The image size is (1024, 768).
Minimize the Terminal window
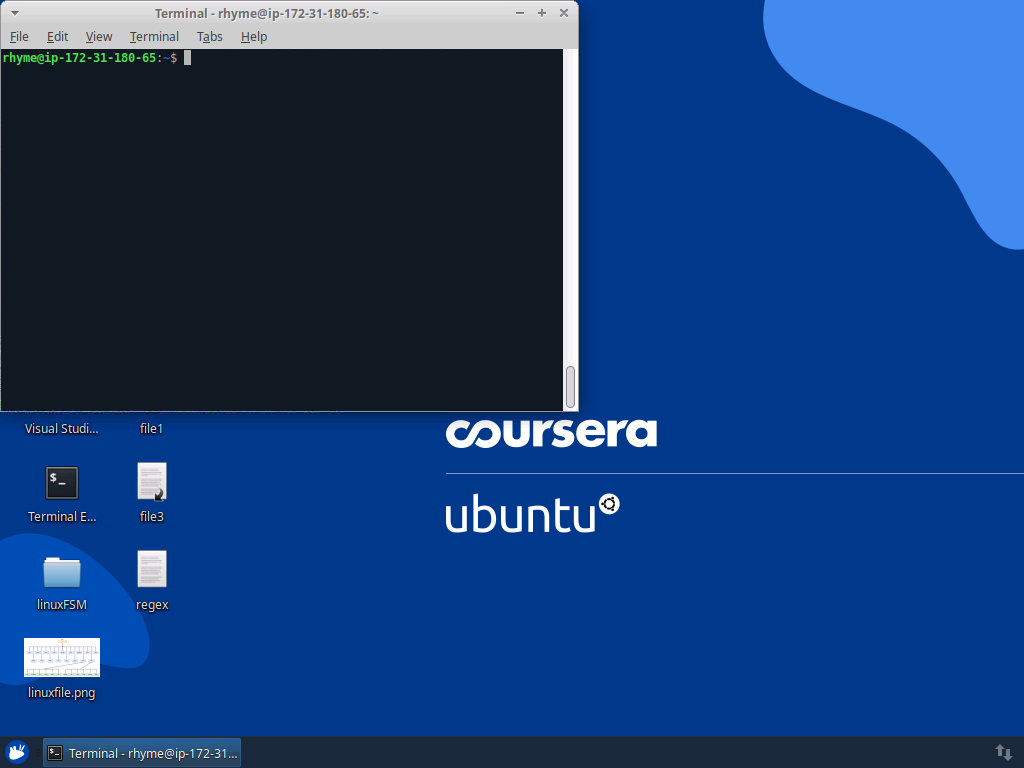pyautogui.click(x=520, y=13)
